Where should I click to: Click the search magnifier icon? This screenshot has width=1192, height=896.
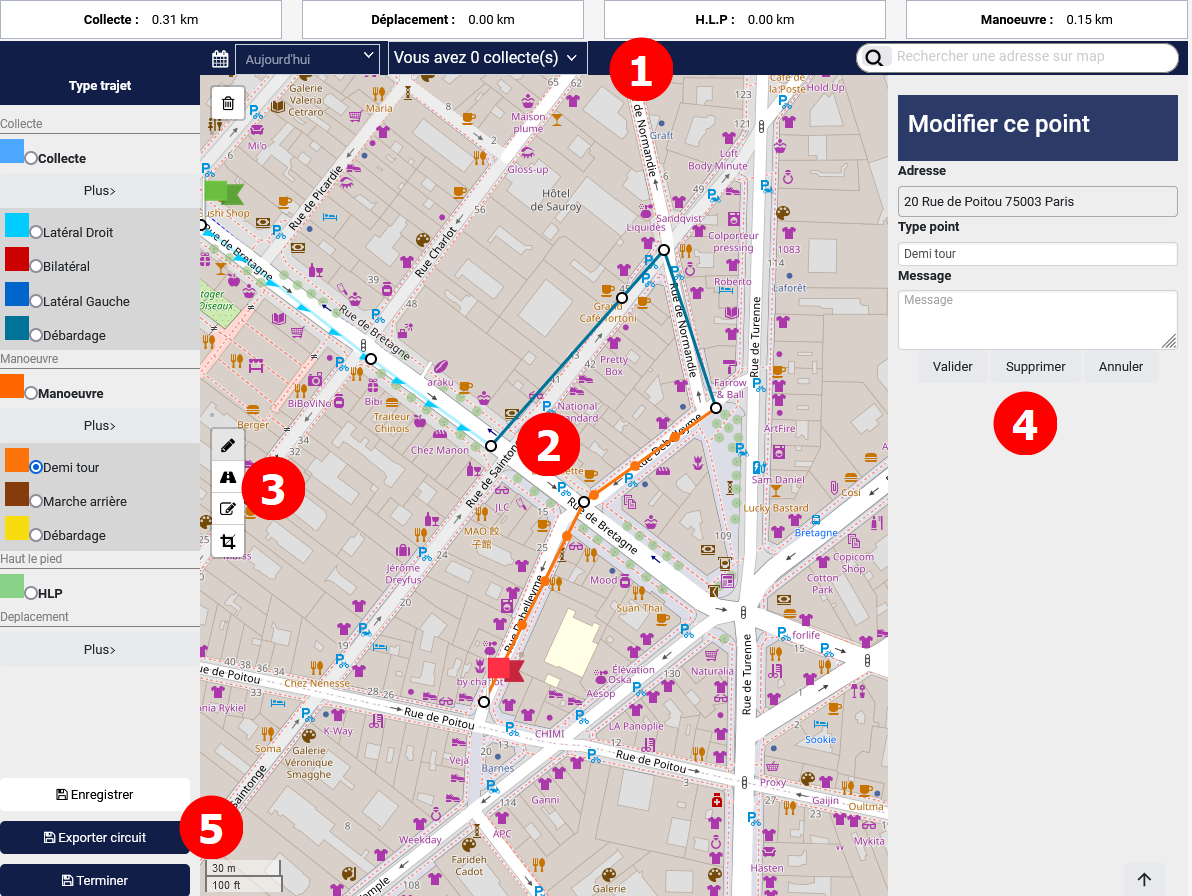pos(874,58)
